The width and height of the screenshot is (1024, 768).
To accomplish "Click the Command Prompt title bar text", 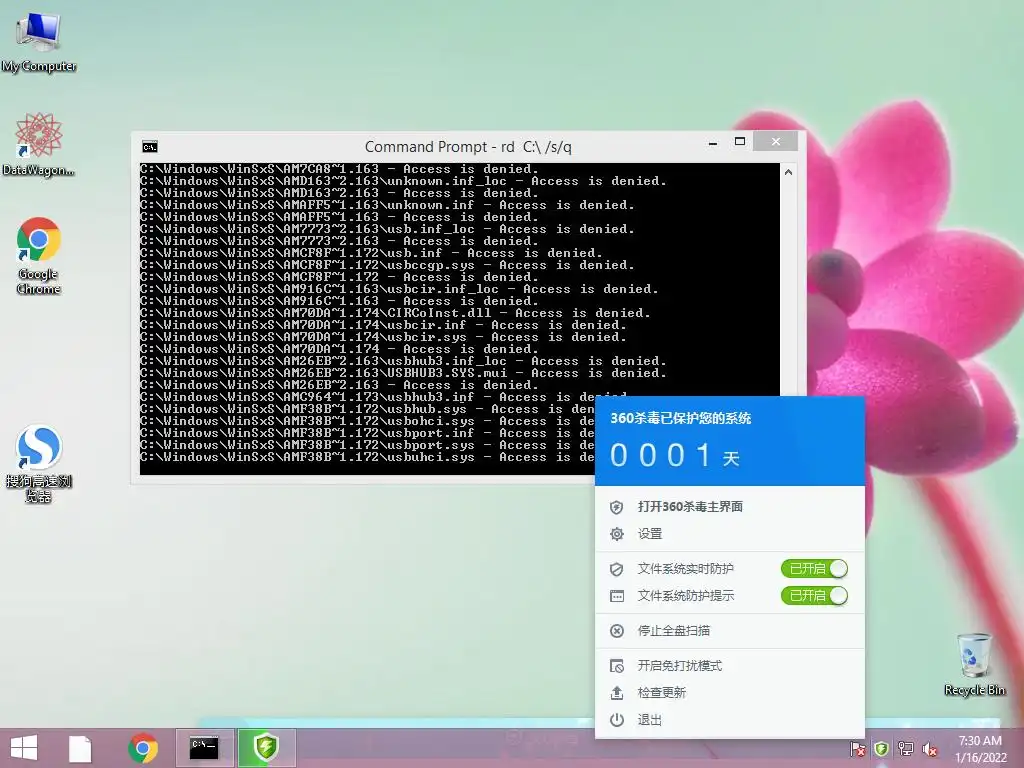I will (x=468, y=147).
